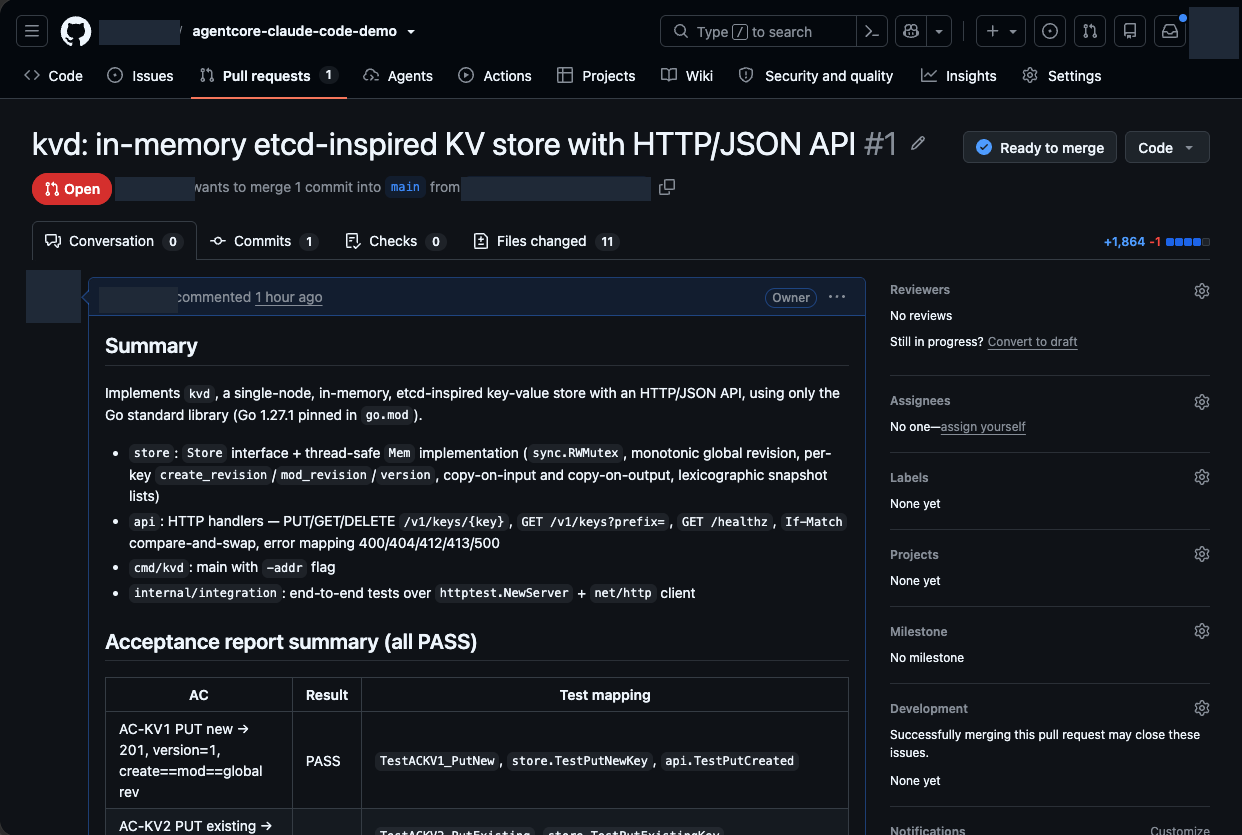Open the Wiki tab
This screenshot has width=1242, height=835.
[x=687, y=75]
